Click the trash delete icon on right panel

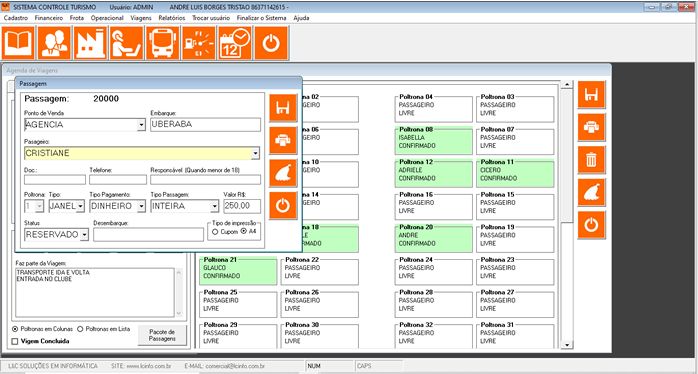coord(592,159)
